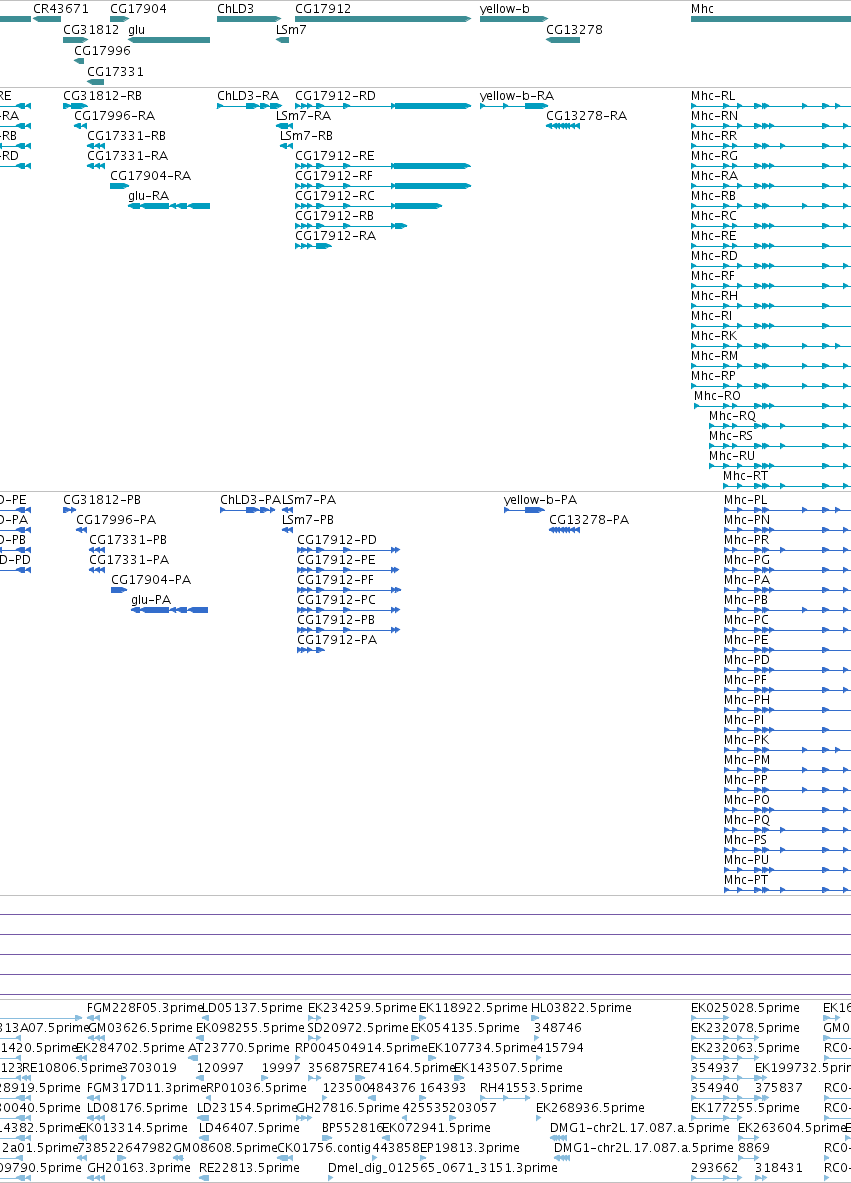This screenshot has width=851, height=1183.
Task: Select the CG31812 gene label
Action: (x=91, y=30)
